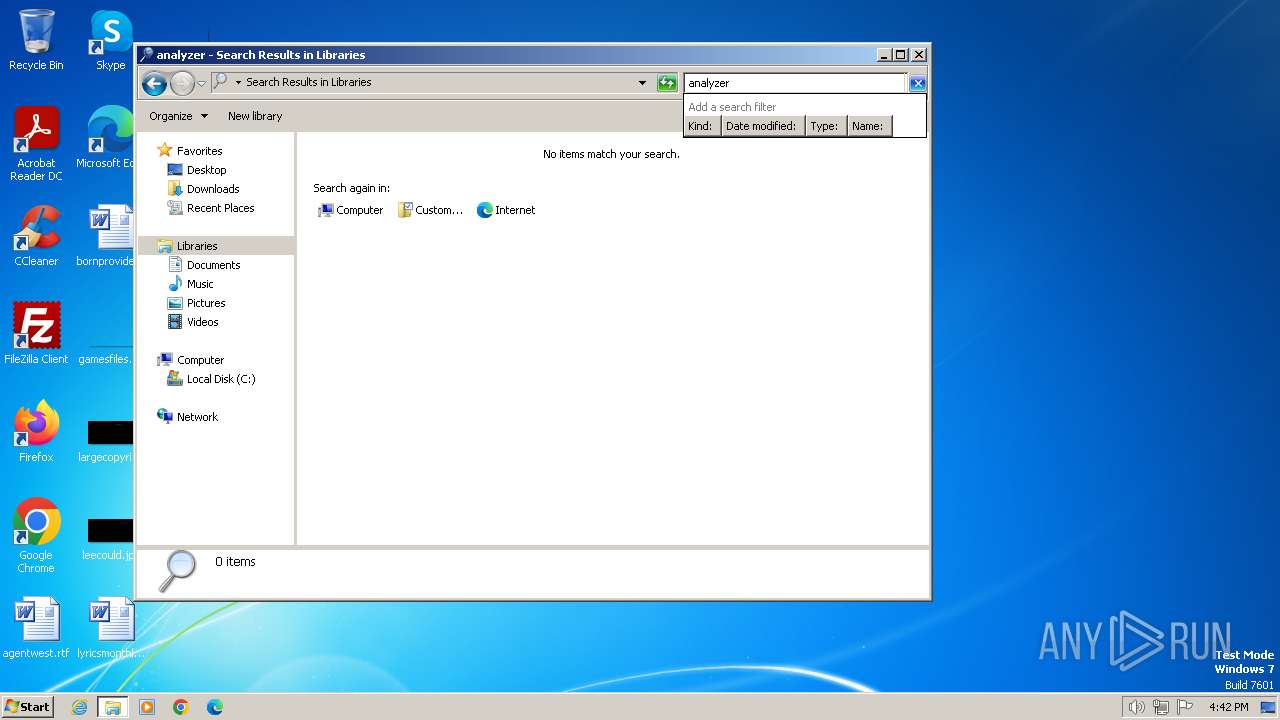The height and width of the screenshot is (720, 1280).
Task: Search again in Custom location
Action: pyautogui.click(x=430, y=210)
